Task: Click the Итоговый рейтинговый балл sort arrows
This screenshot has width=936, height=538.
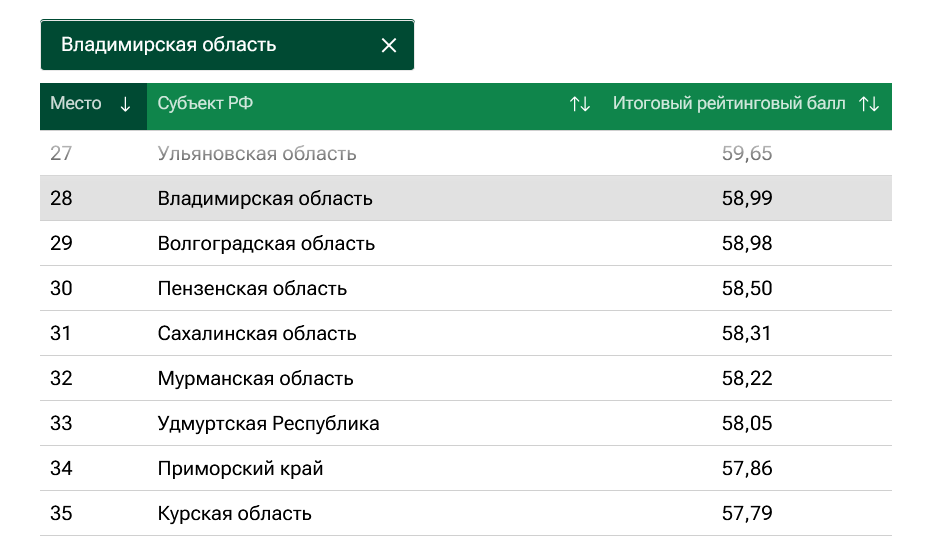Action: pos(869,104)
